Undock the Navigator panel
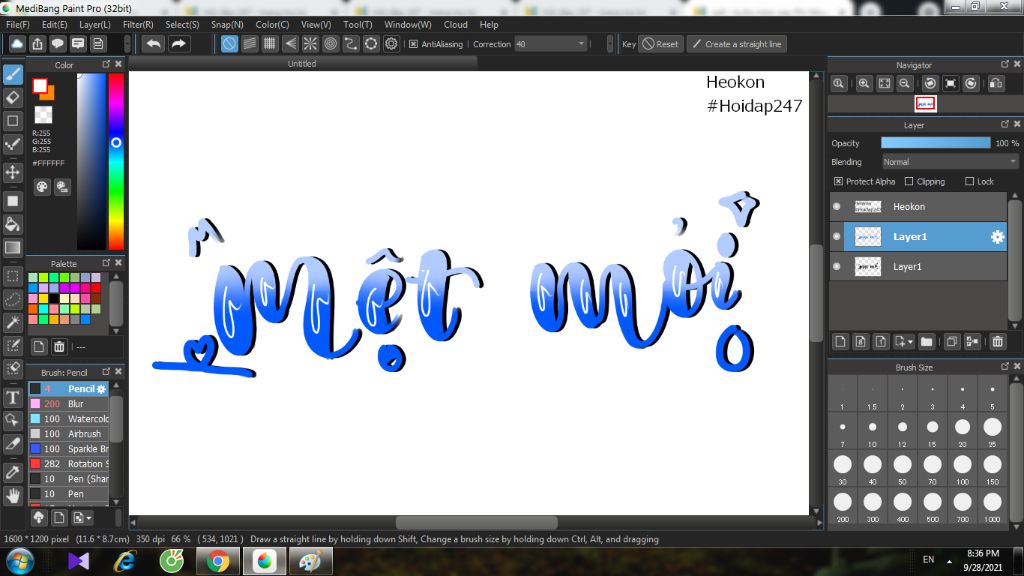Viewport: 1024px width, 576px height. tap(1004, 64)
